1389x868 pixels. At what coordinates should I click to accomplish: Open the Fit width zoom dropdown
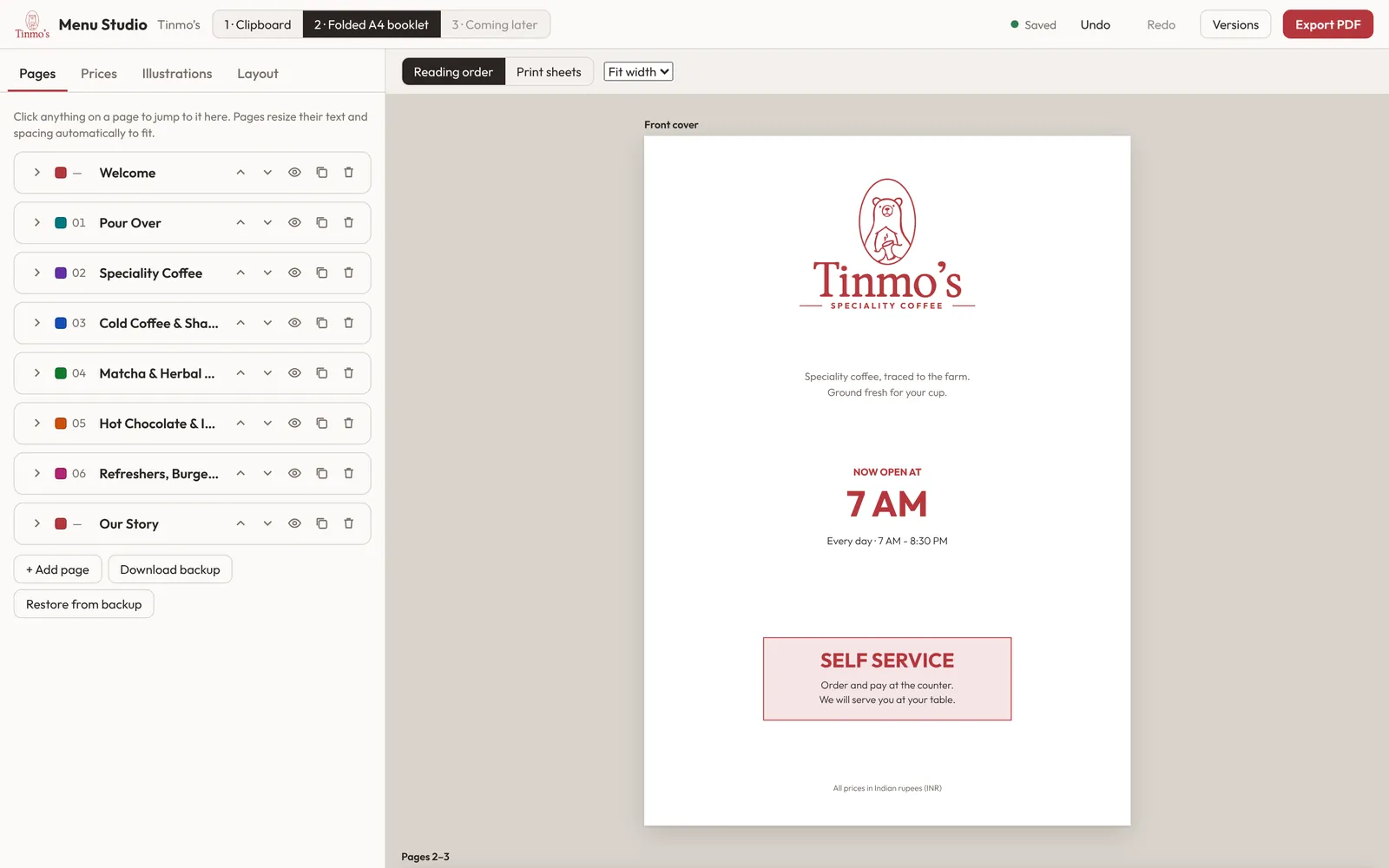(638, 72)
